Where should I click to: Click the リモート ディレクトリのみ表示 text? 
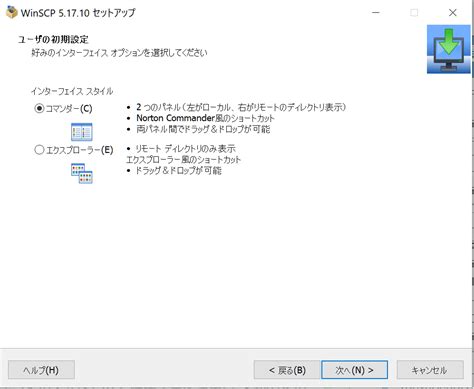(x=185, y=148)
